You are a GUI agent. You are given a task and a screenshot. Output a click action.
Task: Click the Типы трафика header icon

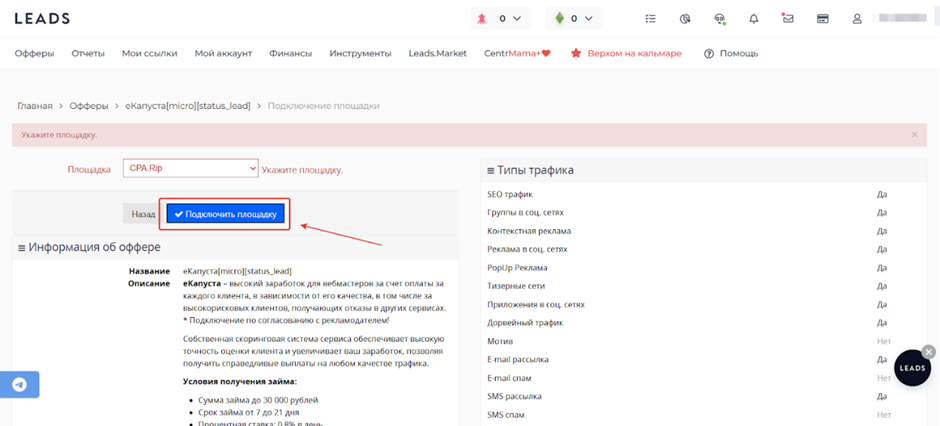(x=490, y=171)
